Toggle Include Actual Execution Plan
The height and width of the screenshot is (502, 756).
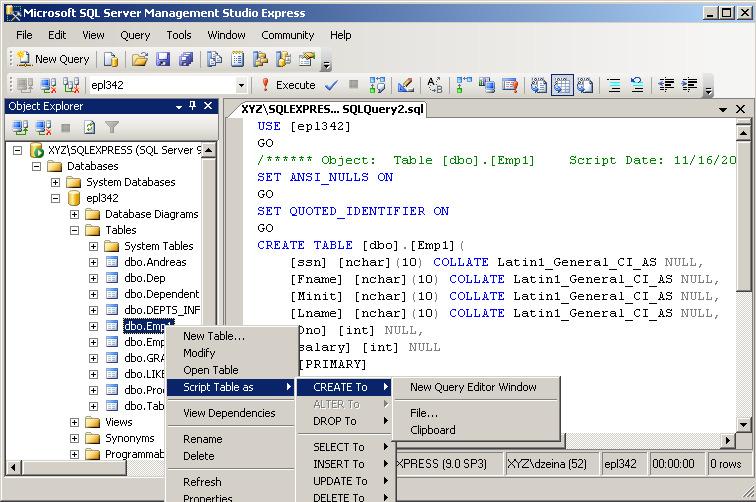click(464, 85)
